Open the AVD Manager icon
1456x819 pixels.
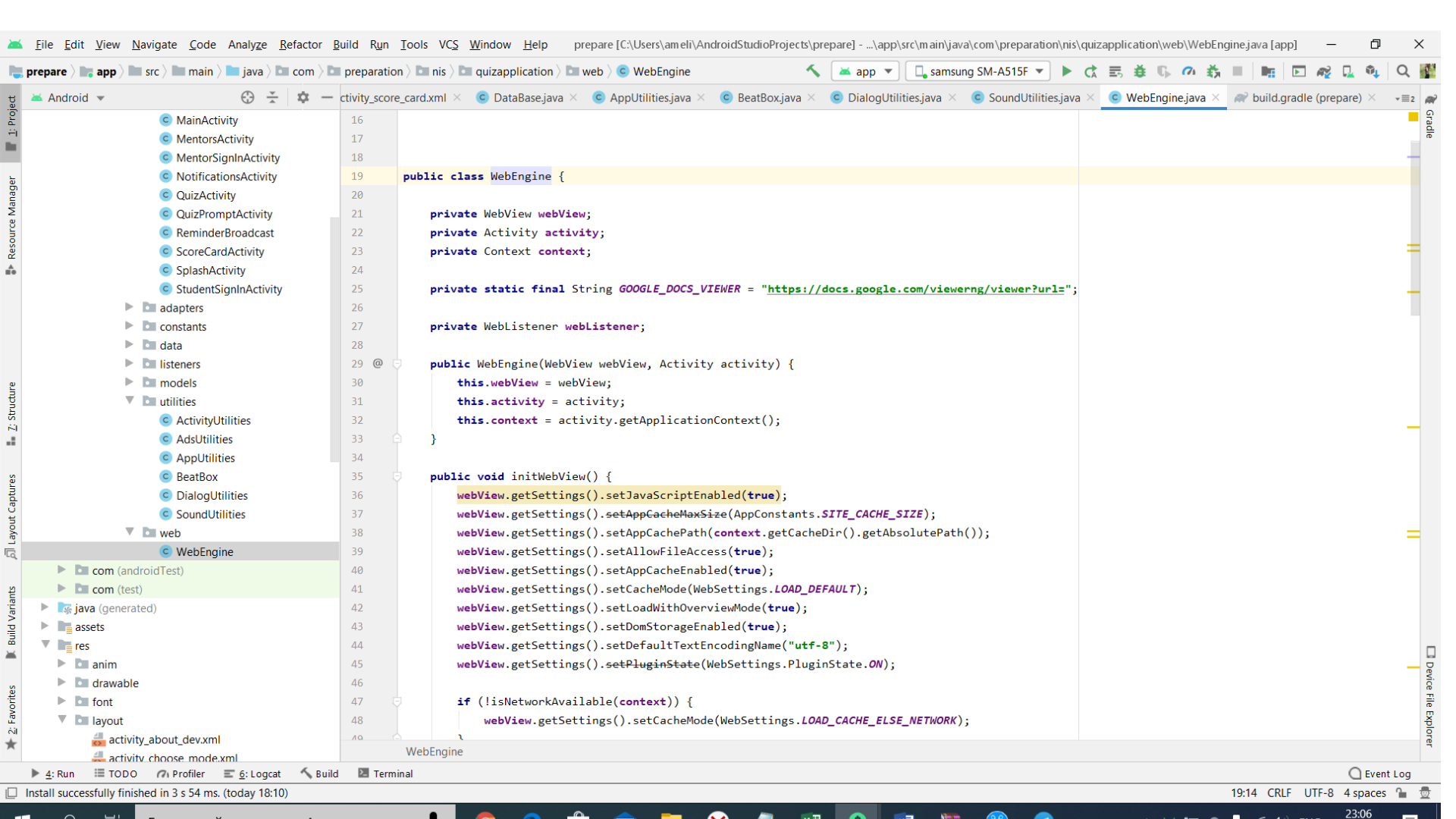click(x=1348, y=71)
